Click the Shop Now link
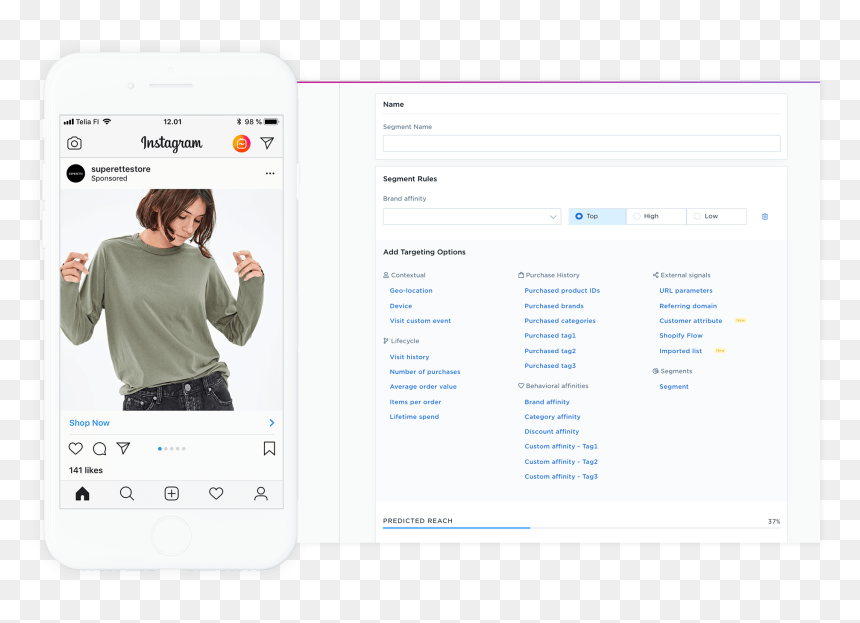This screenshot has width=860, height=623. click(x=89, y=423)
